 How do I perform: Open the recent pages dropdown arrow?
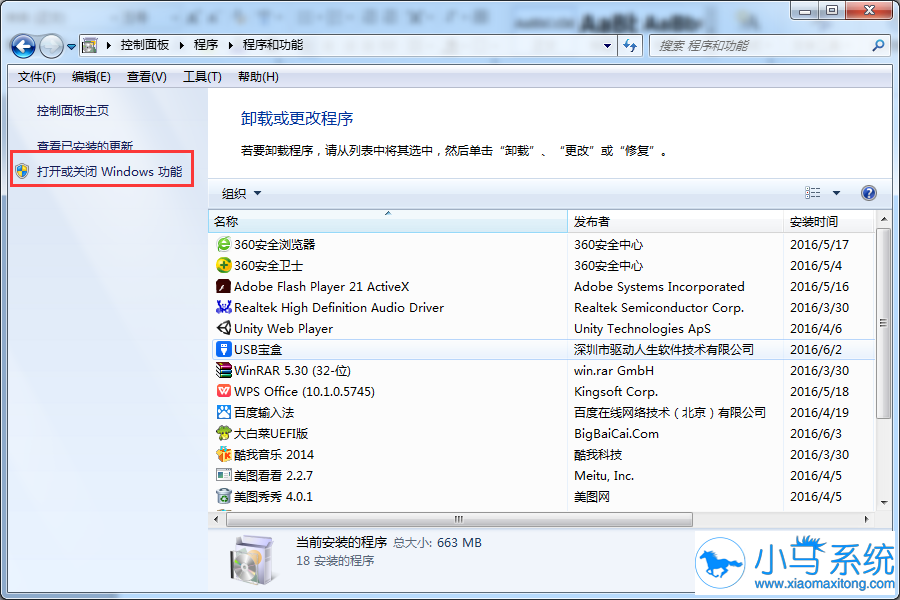pyautogui.click(x=71, y=47)
